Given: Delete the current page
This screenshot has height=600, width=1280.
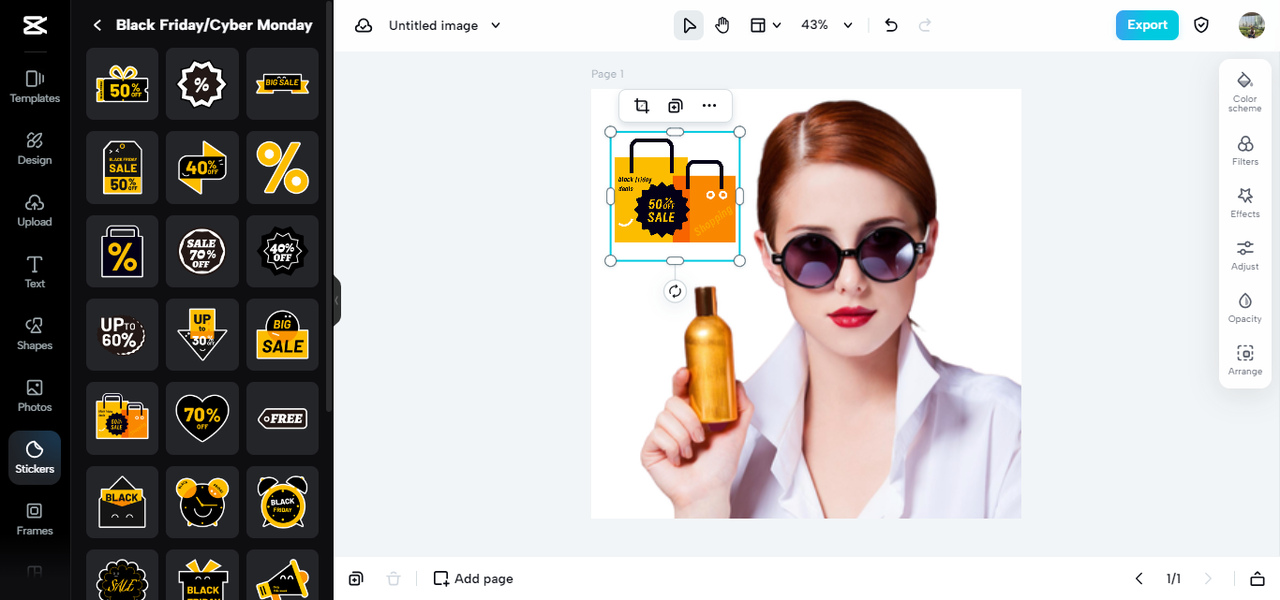Looking at the screenshot, I should pos(394,579).
